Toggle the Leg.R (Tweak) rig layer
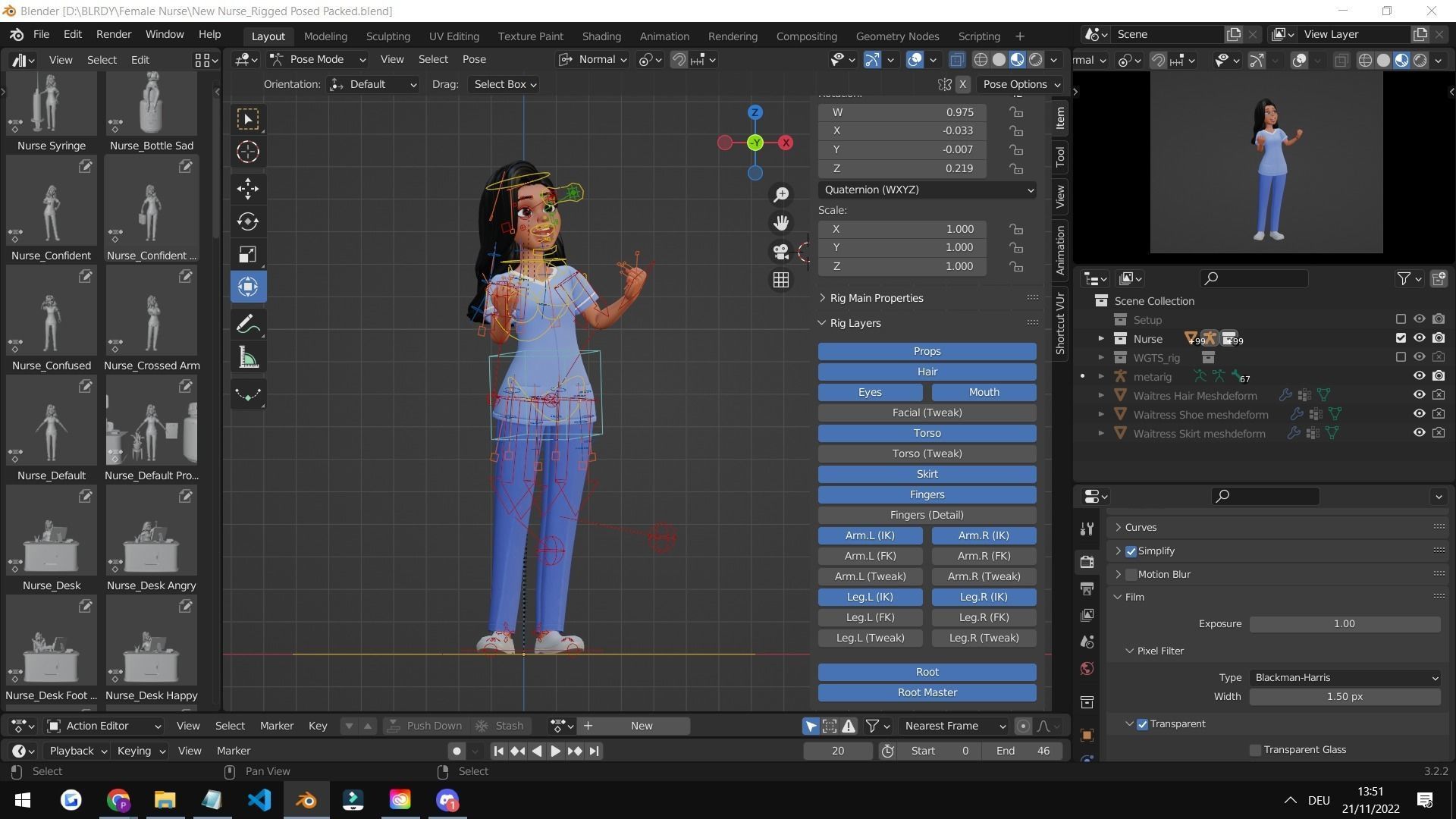1456x819 pixels. (984, 638)
